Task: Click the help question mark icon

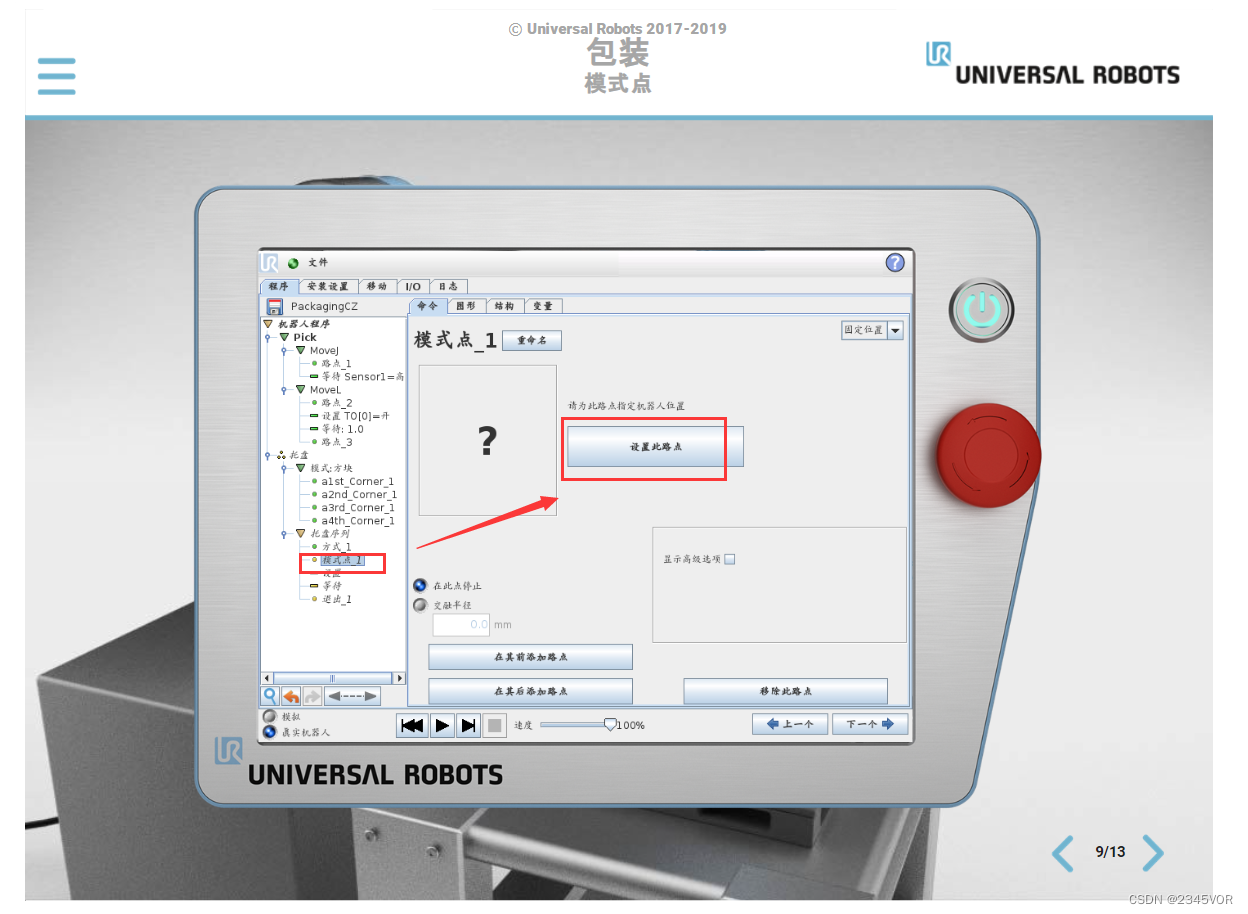Action: (x=895, y=262)
